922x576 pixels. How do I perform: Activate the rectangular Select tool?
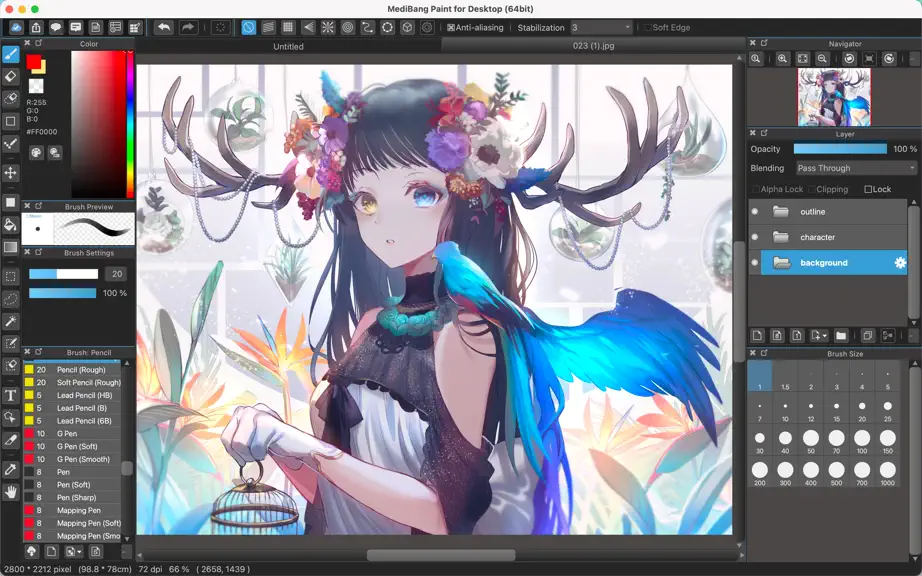11,276
